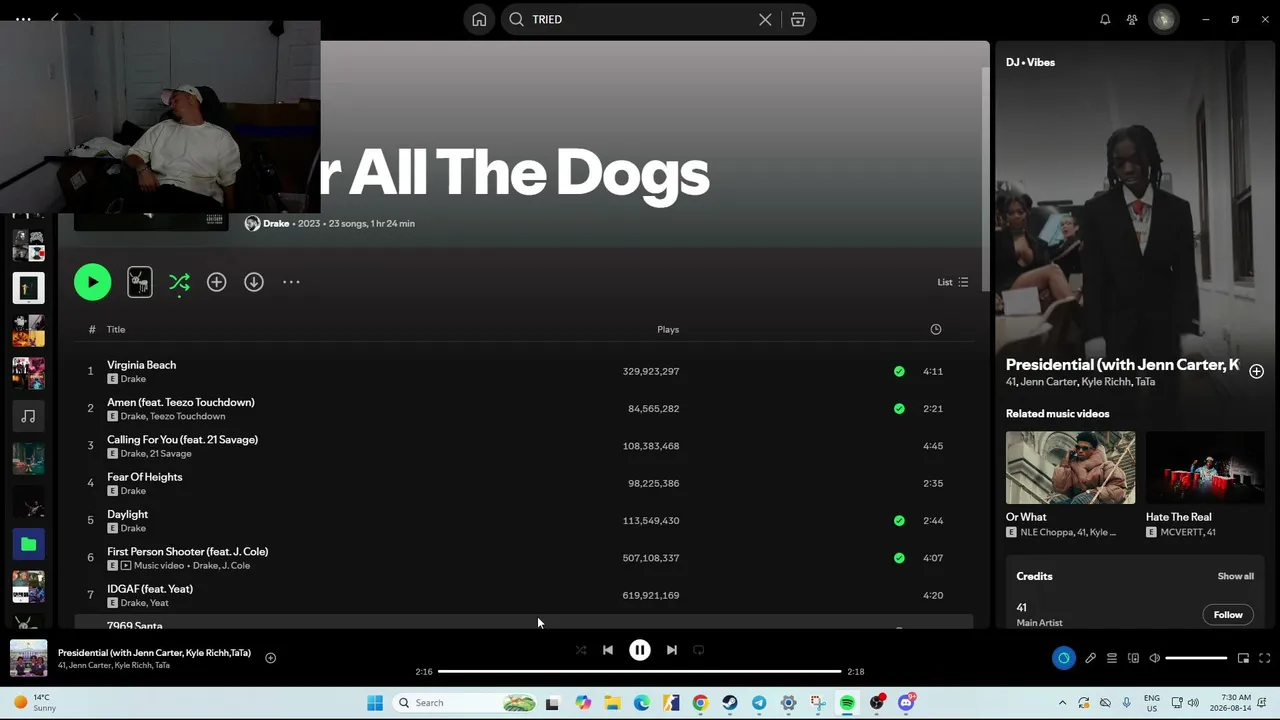Image resolution: width=1280 pixels, height=720 pixels.
Task: Sort tracks by the duration clock header
Action: (936, 329)
